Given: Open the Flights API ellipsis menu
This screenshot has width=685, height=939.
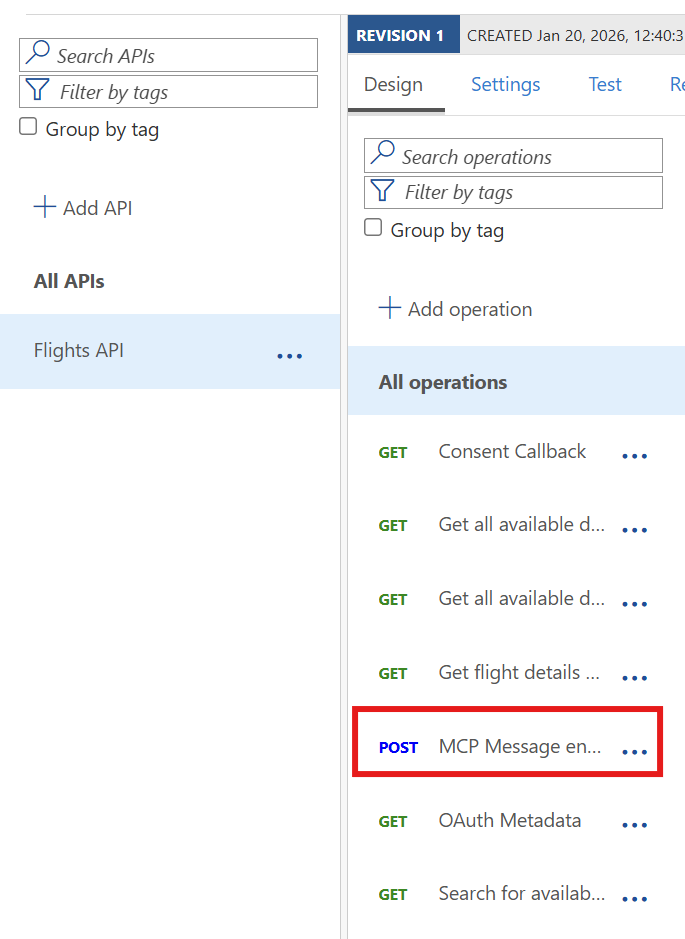Looking at the screenshot, I should point(289,356).
